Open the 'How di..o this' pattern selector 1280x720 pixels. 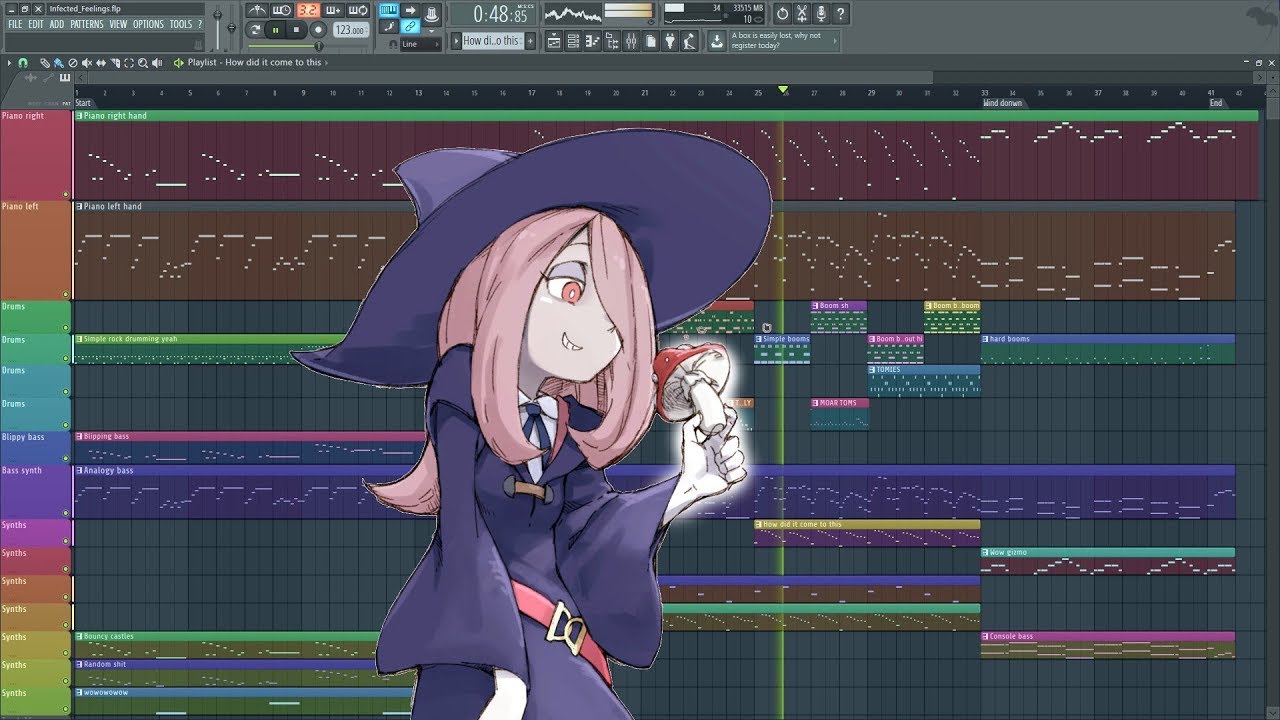point(492,40)
